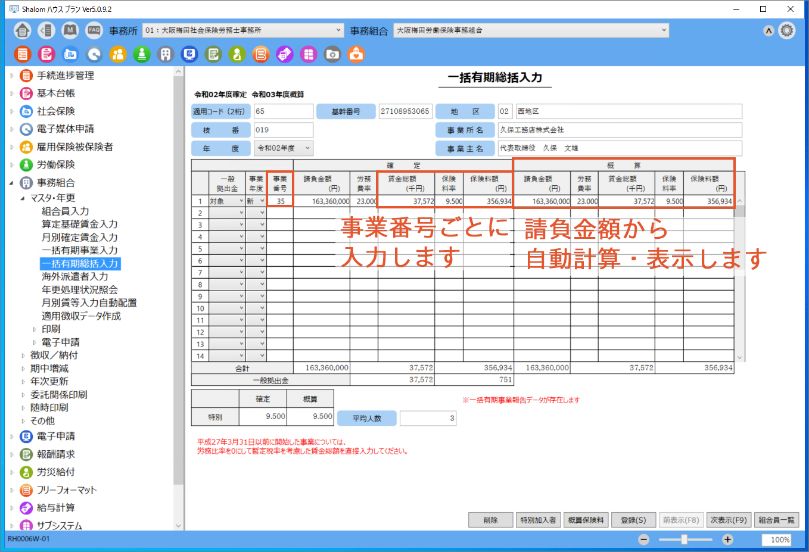809x552 pixels.
Task: Click the light-green 労災給付 toolbar icon
Action: [x=237, y=54]
